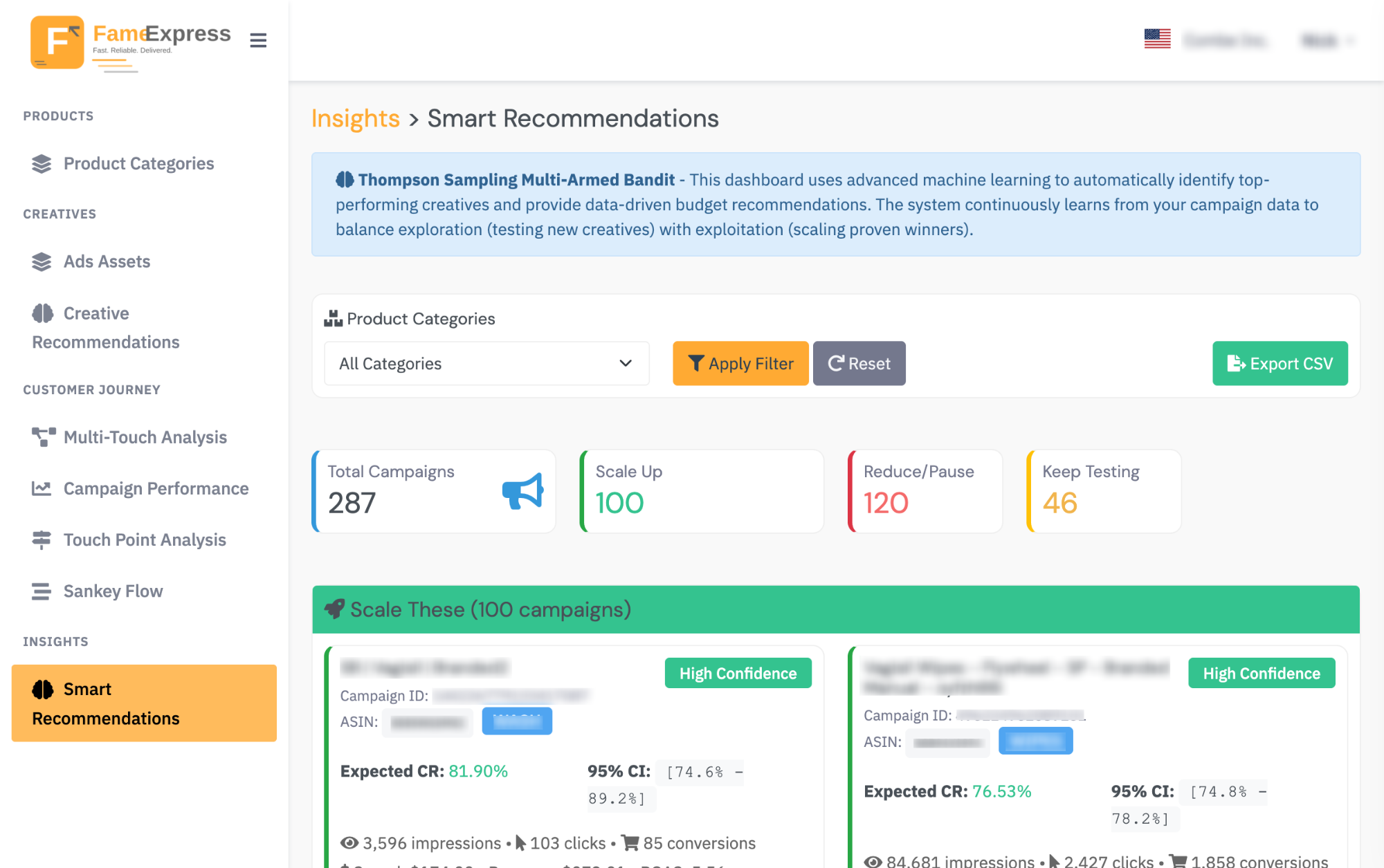Image resolution: width=1384 pixels, height=868 pixels.
Task: Open Campaign Performance from the sidebar
Action: coord(156,488)
